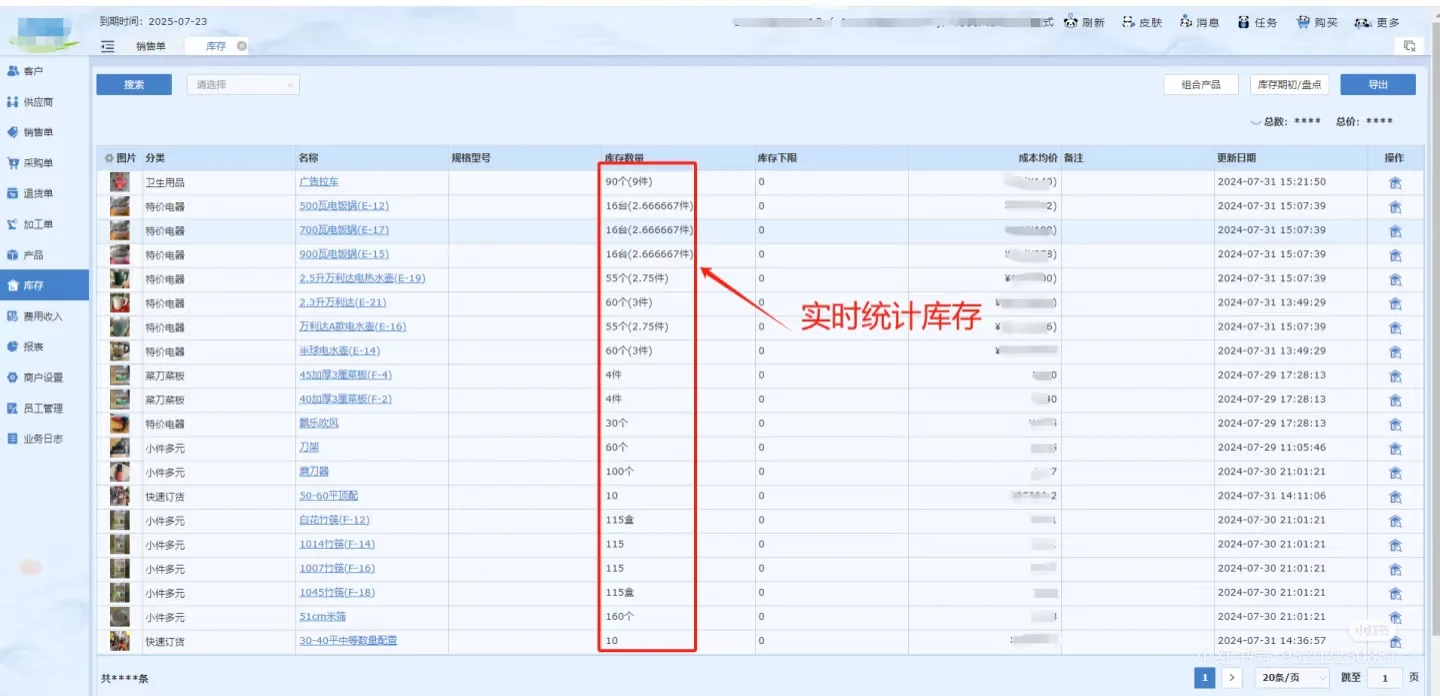Open the 2.3升万利达(E-21) link

coord(343,302)
